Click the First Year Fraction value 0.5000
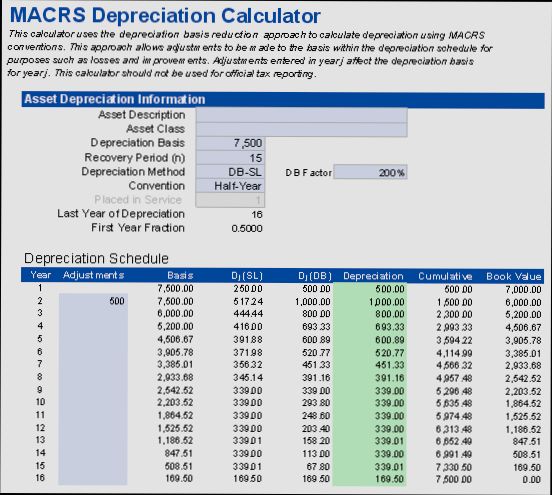Viewport: 552px width, 495px height. pos(247,228)
